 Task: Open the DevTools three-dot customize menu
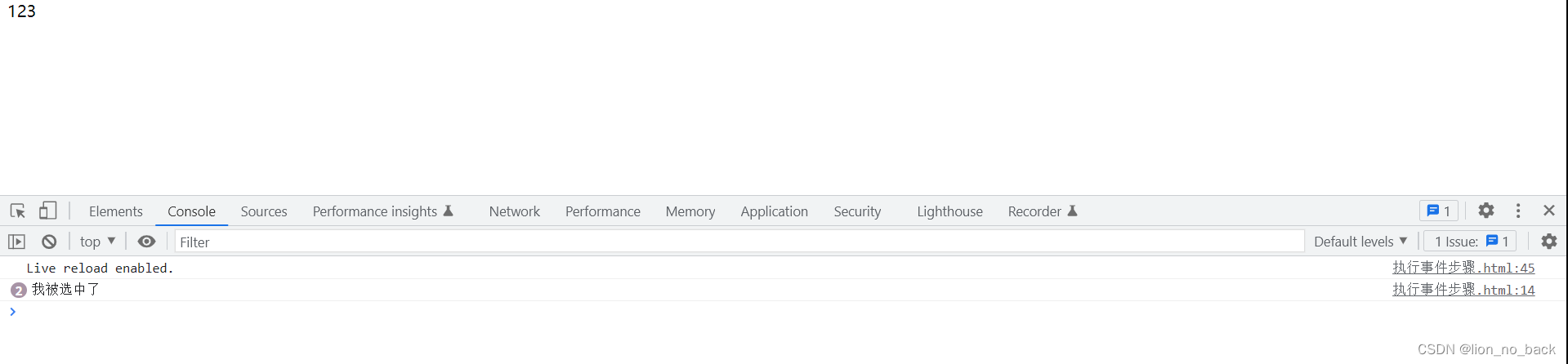[x=1518, y=211]
